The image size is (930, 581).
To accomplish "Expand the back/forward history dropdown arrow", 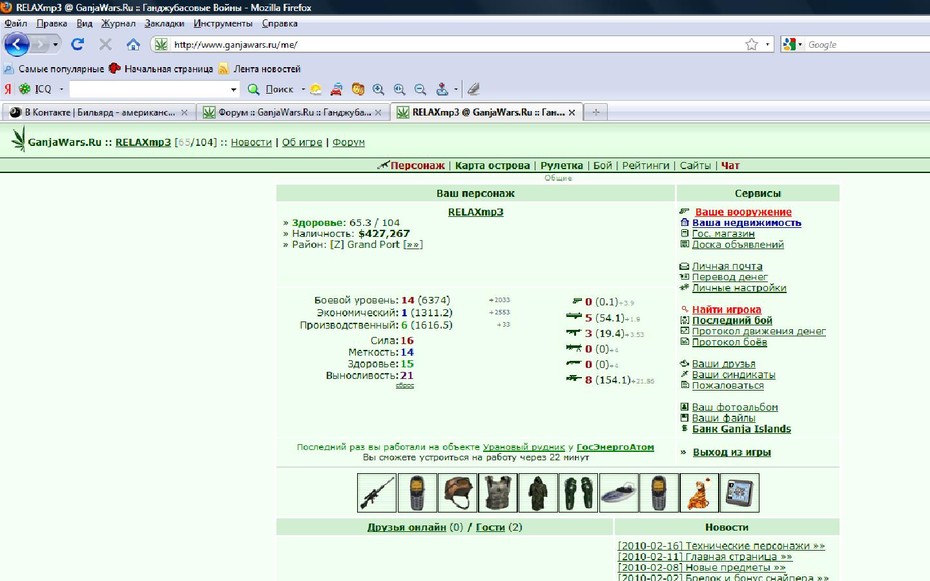I will point(56,44).
